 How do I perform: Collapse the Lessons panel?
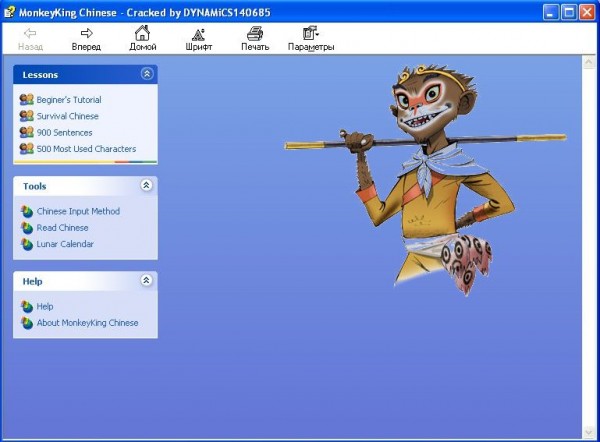coord(147,73)
